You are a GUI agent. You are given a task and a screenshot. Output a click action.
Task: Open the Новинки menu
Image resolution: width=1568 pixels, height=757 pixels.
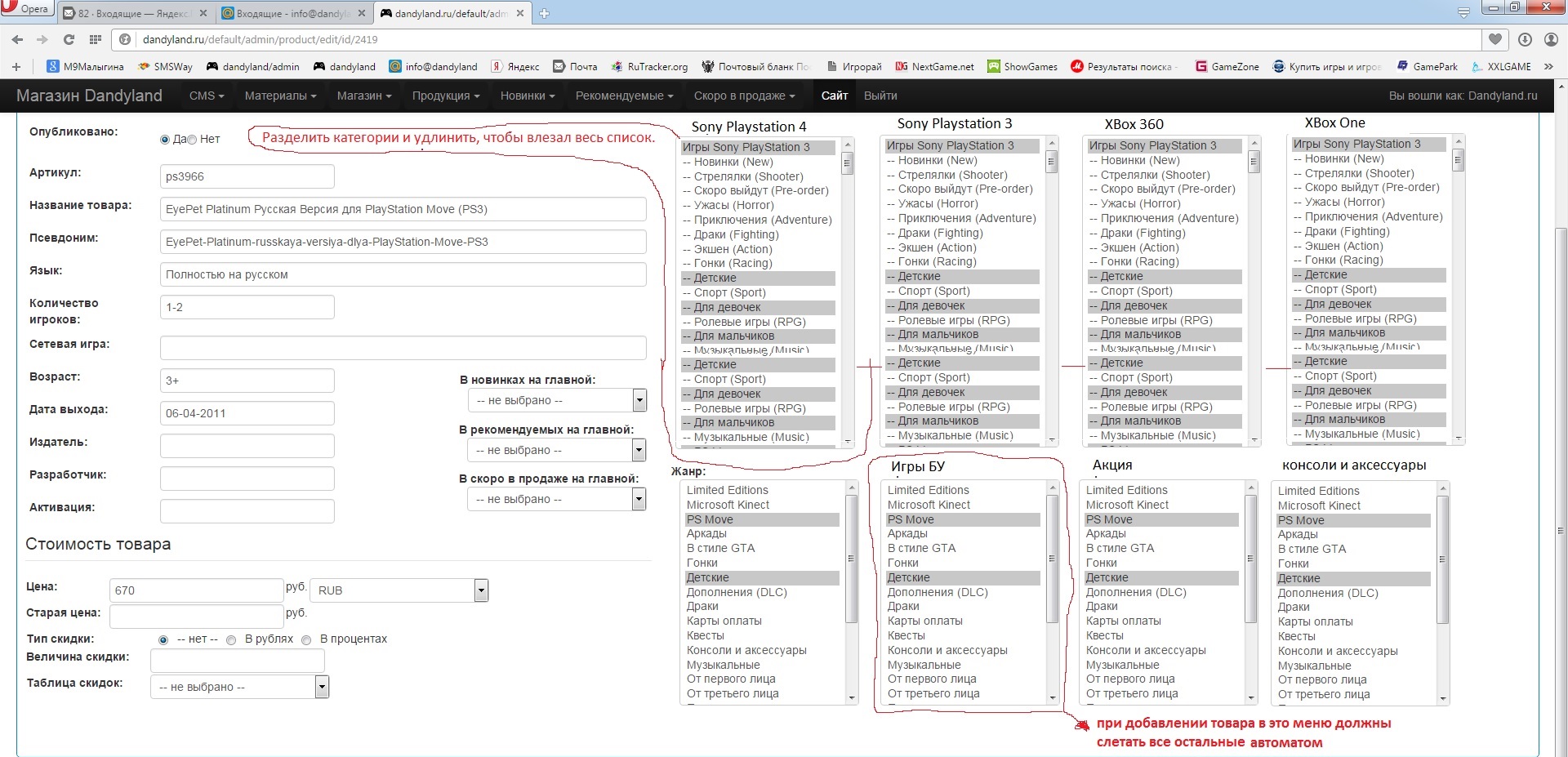(528, 96)
